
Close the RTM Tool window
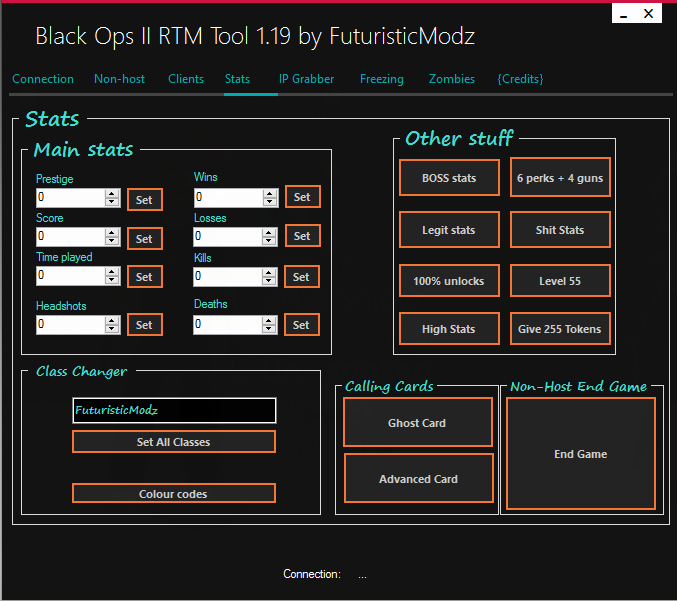pyautogui.click(x=648, y=14)
